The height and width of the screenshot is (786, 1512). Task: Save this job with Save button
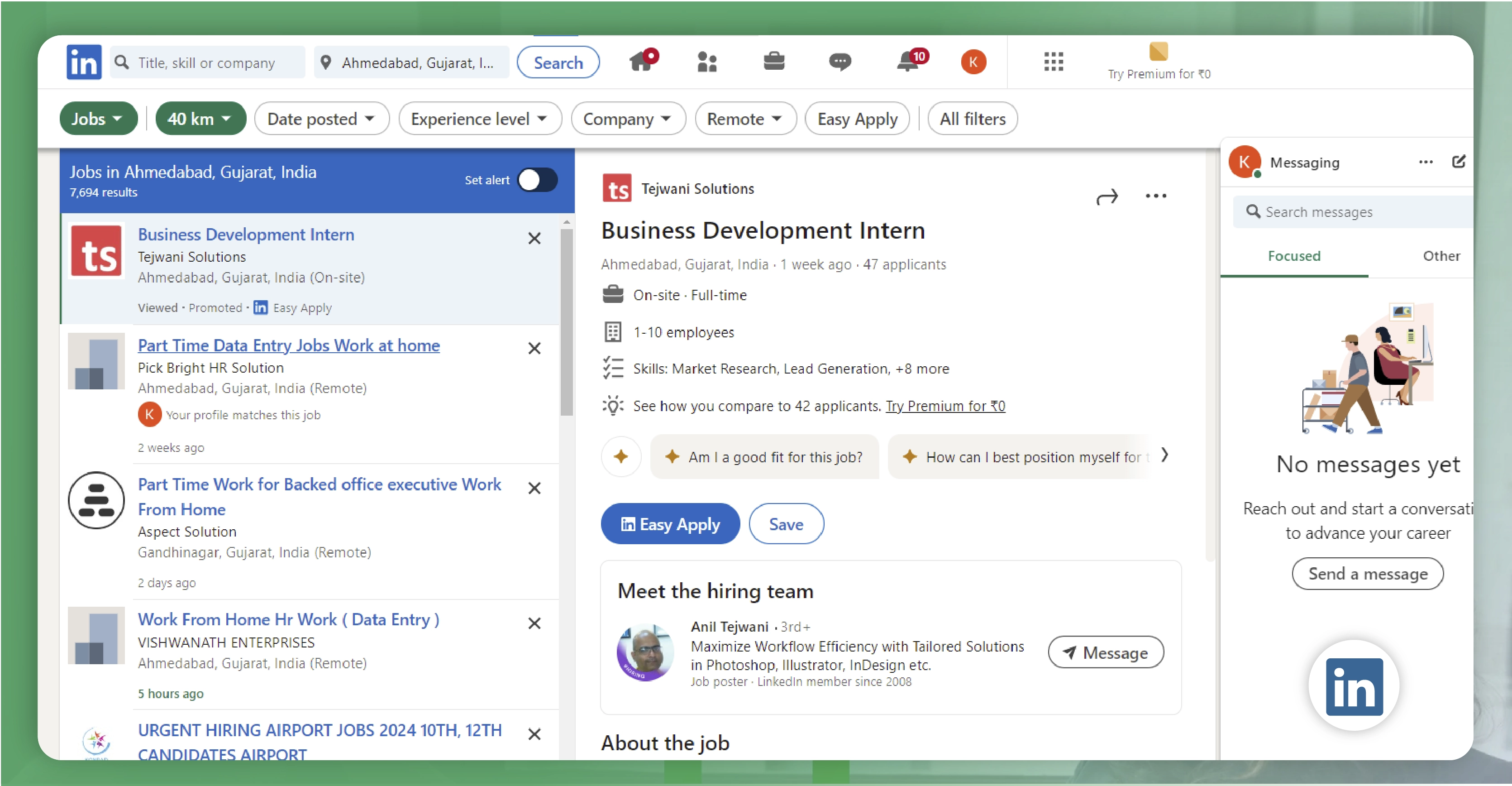[x=786, y=523]
